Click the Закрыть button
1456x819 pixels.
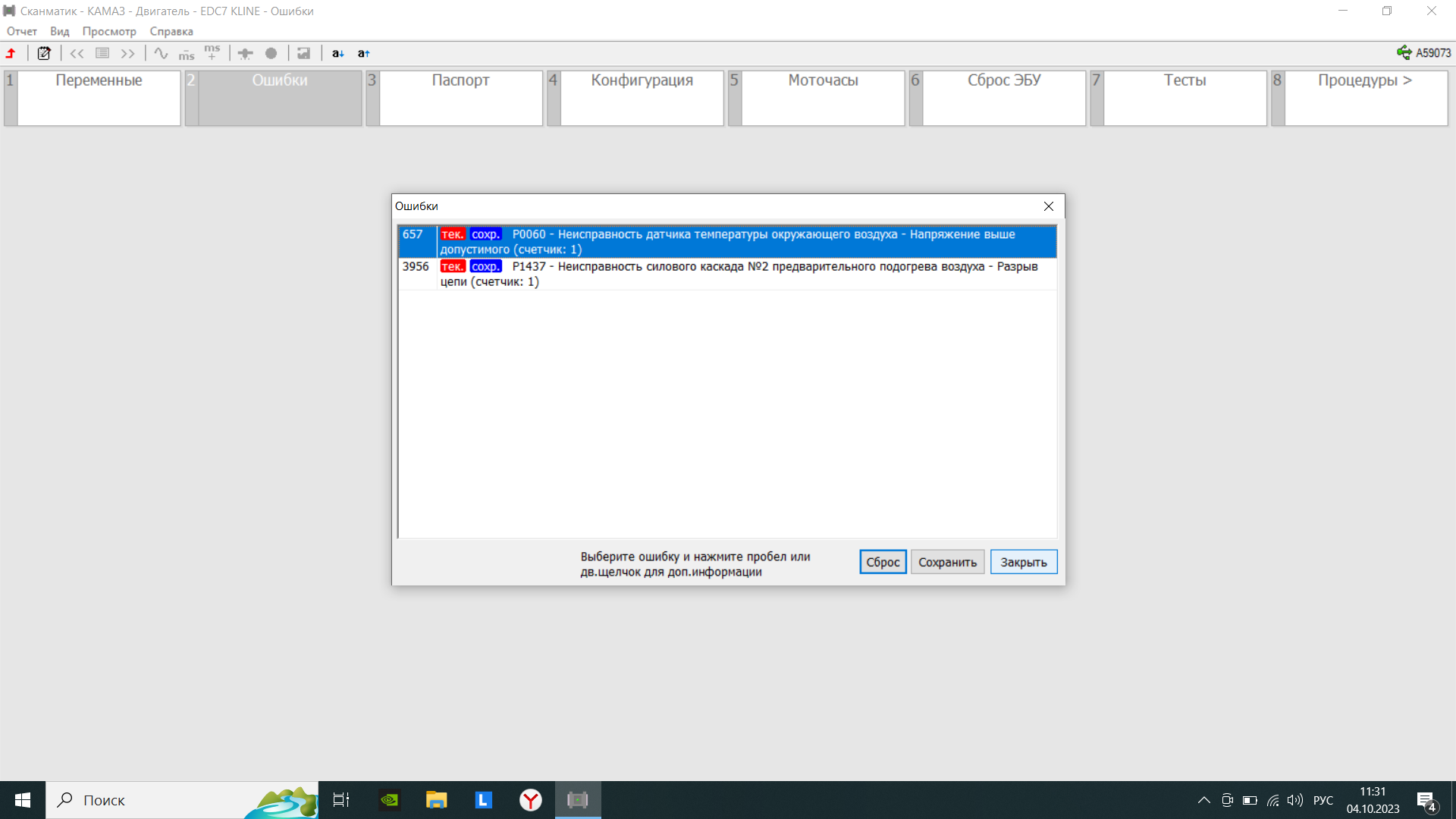point(1023,562)
